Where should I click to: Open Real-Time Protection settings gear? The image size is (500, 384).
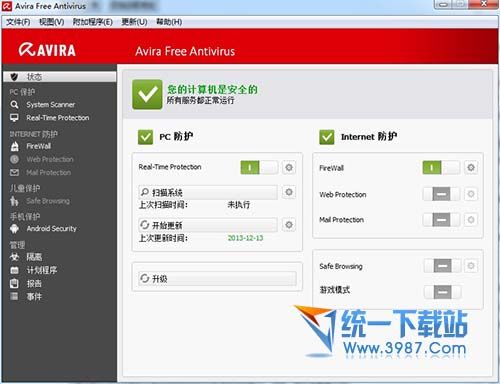coord(289,167)
